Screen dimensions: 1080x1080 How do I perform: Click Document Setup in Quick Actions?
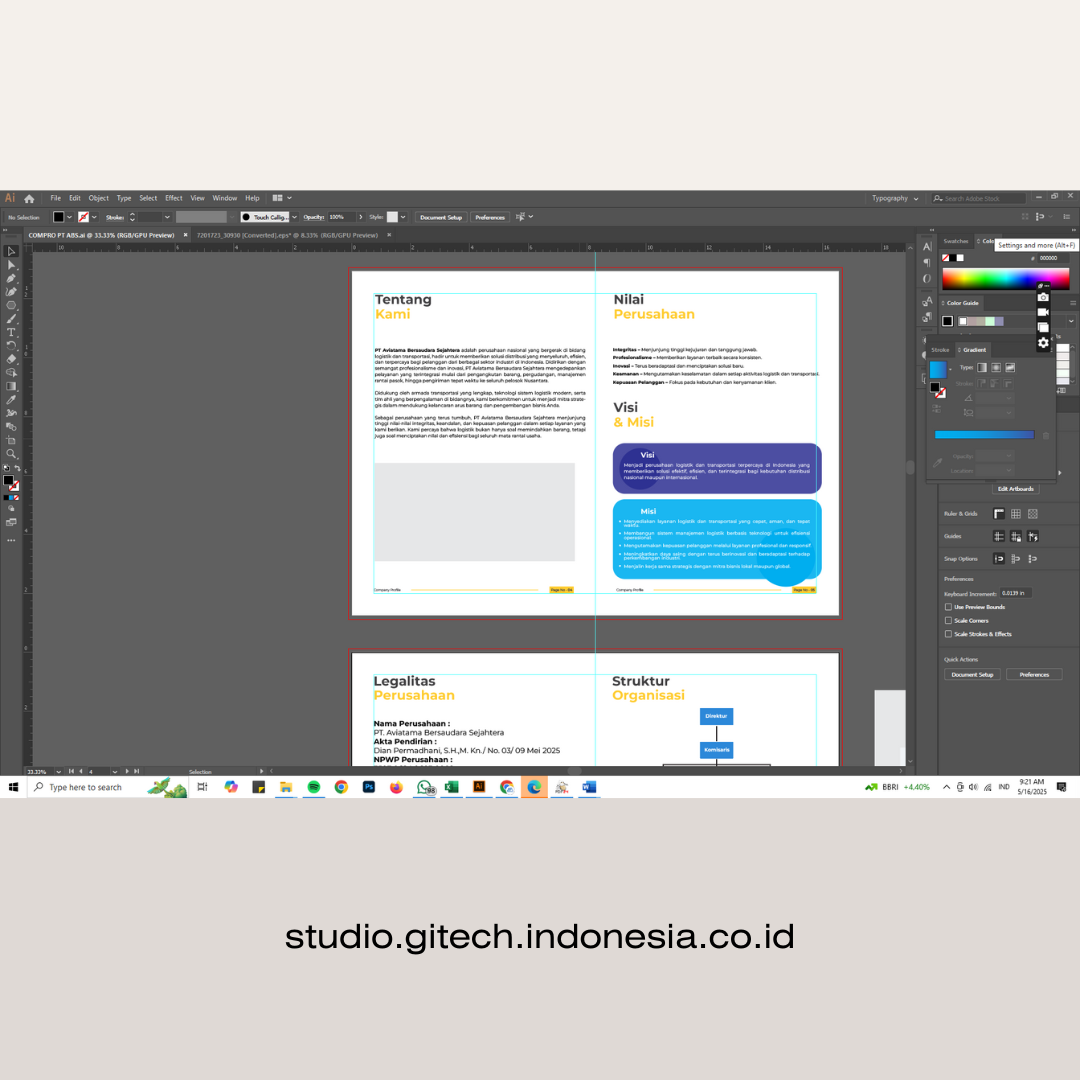[972, 675]
